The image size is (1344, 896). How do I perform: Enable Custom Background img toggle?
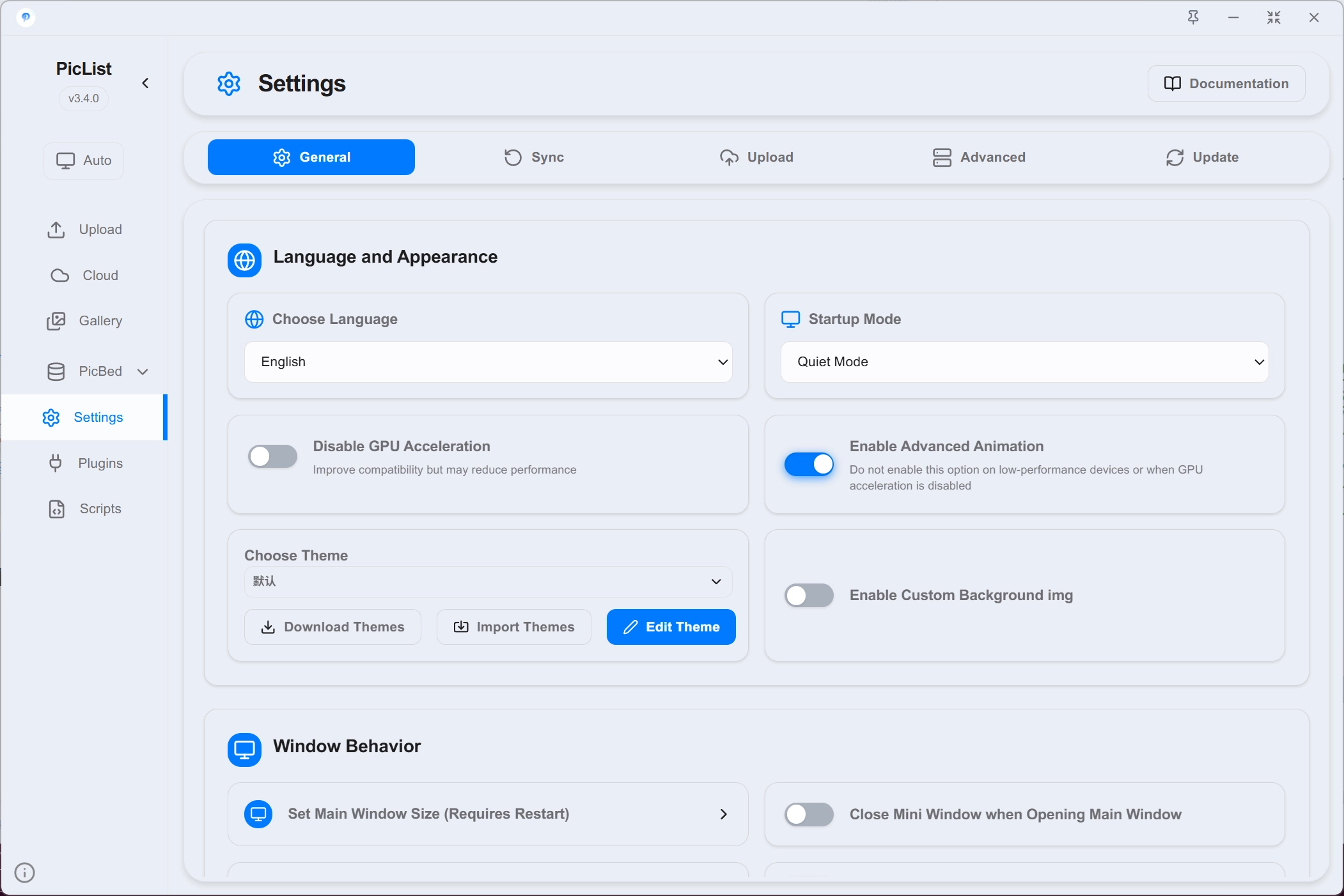pos(809,595)
